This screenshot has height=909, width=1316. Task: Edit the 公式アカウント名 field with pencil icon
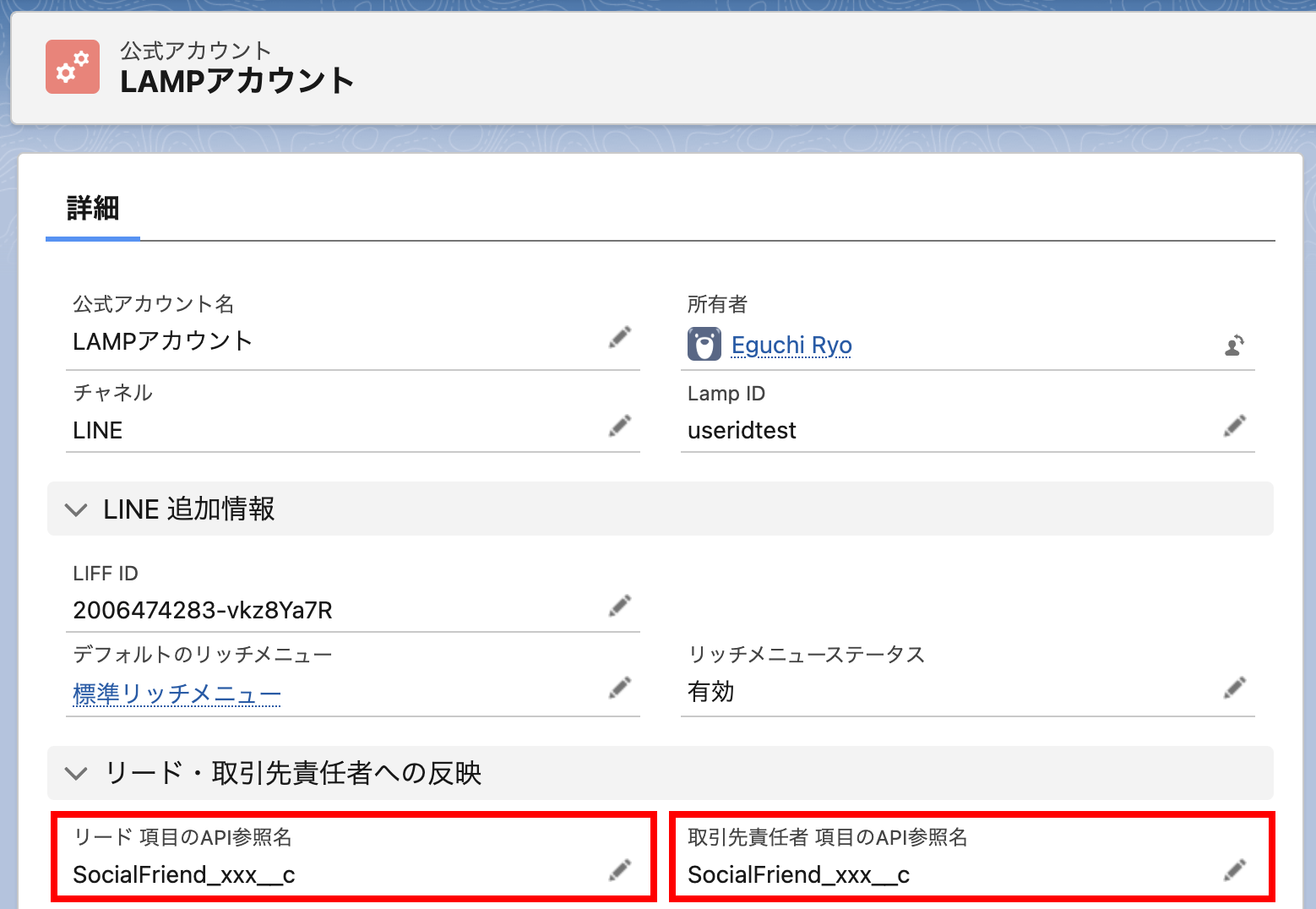click(620, 338)
